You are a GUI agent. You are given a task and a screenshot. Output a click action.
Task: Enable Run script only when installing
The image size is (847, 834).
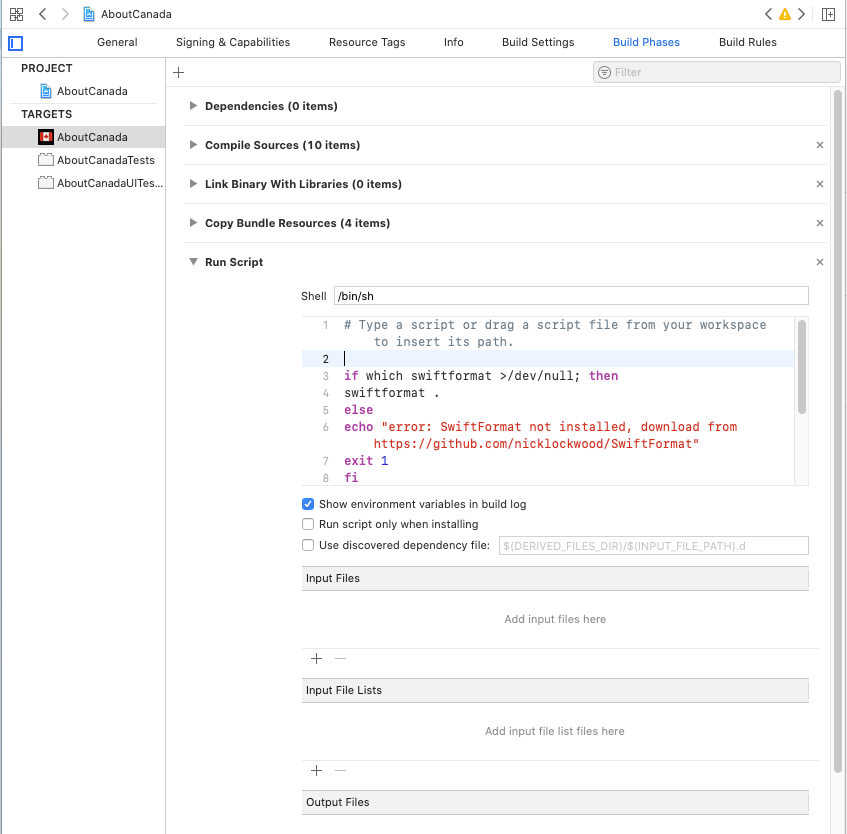point(308,524)
